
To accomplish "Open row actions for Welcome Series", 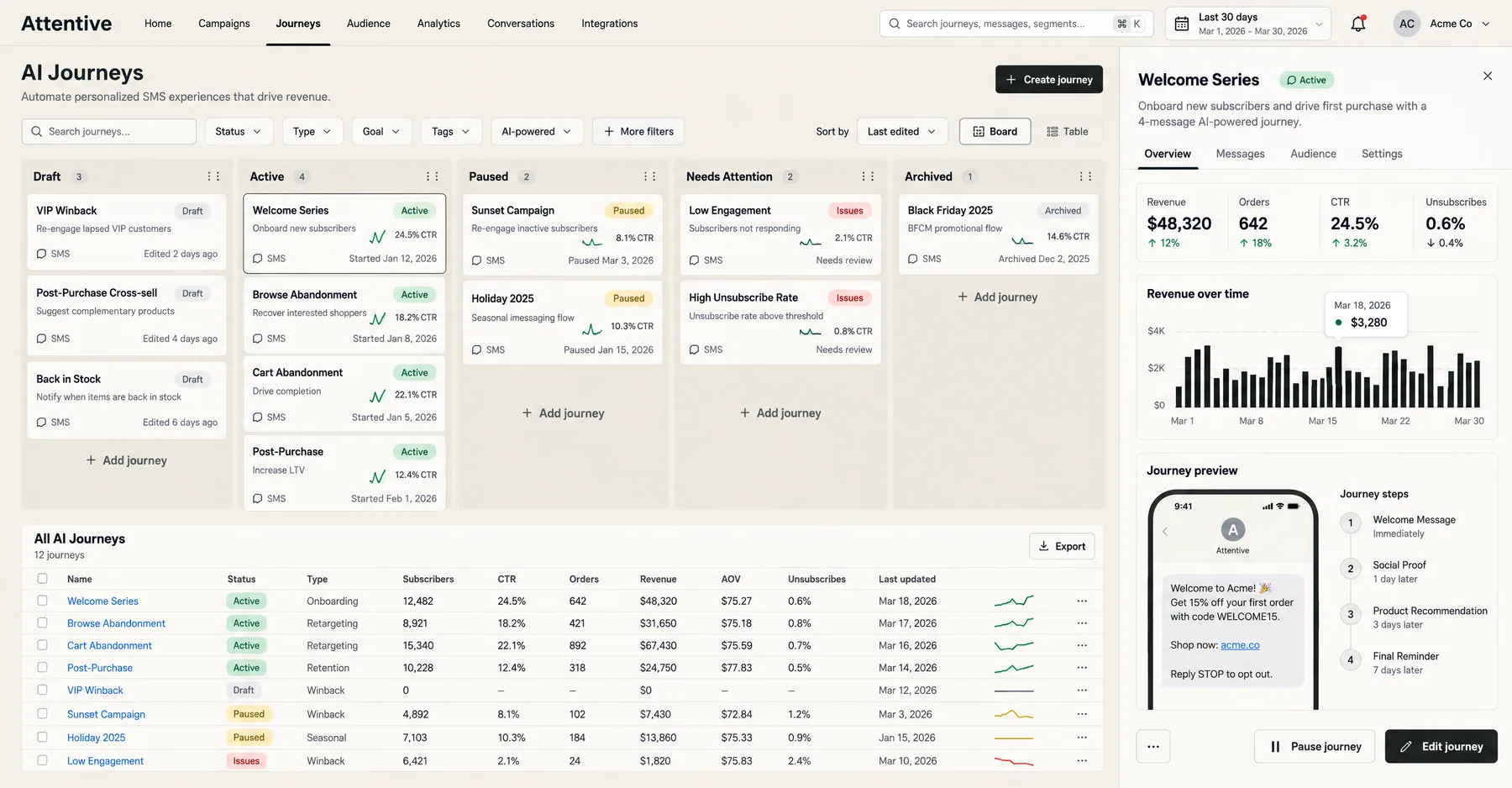I will coord(1082,601).
